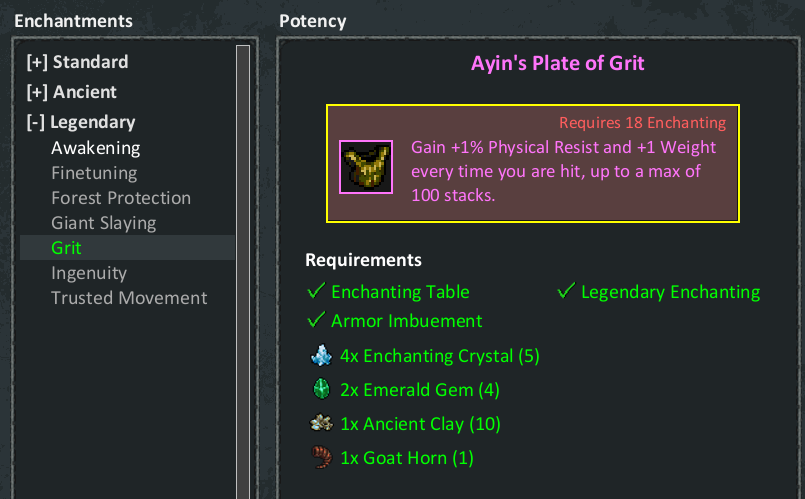Image resolution: width=805 pixels, height=499 pixels.
Task: Click the Enchanting Table checkmark
Action: pyautogui.click(x=316, y=292)
